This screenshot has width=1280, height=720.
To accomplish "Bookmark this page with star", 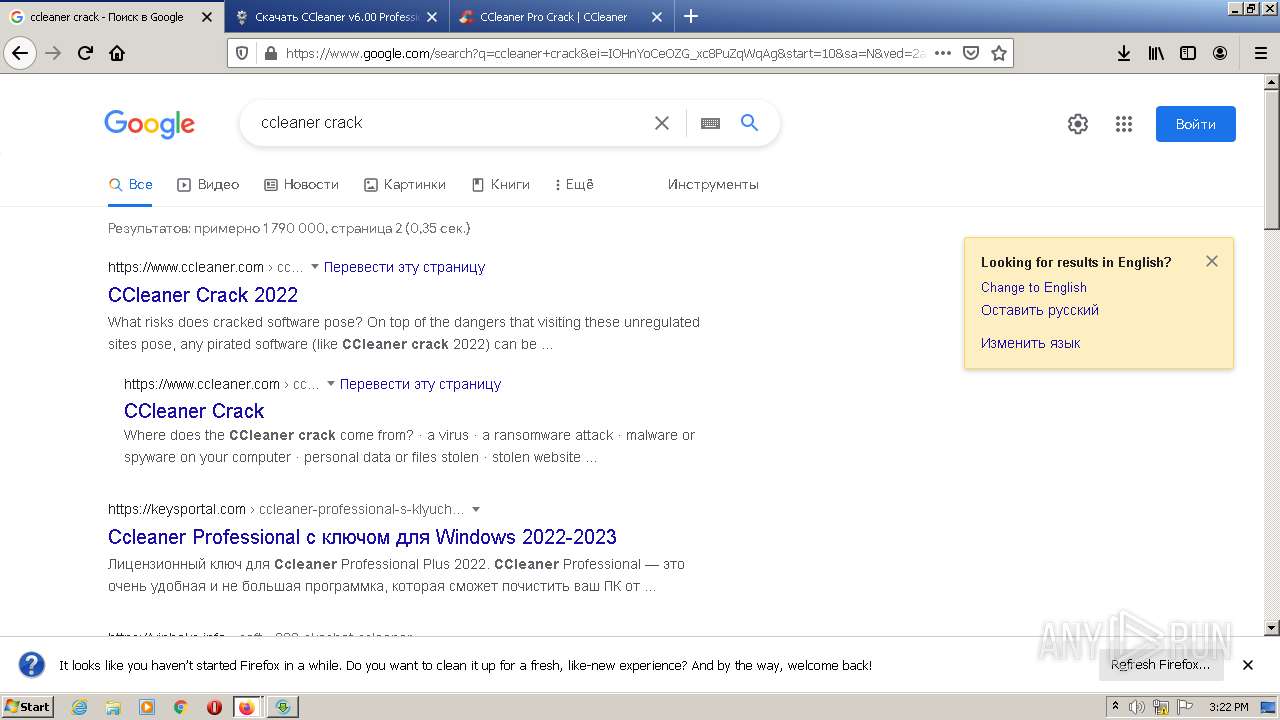I will (x=998, y=53).
